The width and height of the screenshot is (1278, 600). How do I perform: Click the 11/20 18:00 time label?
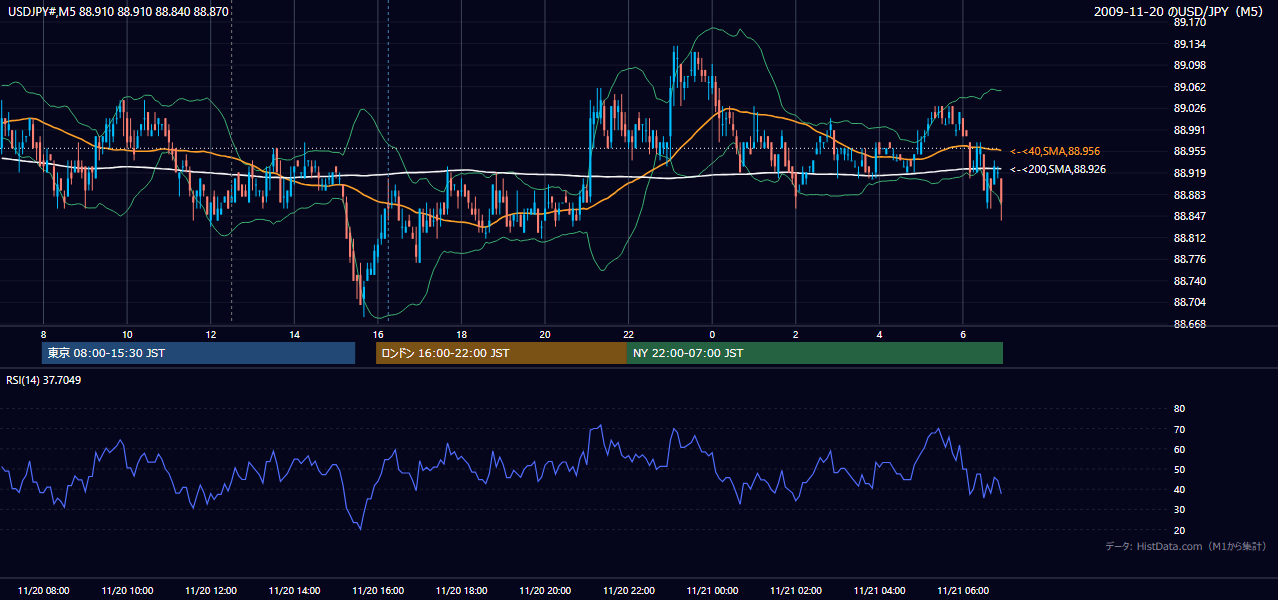[x=461, y=591]
